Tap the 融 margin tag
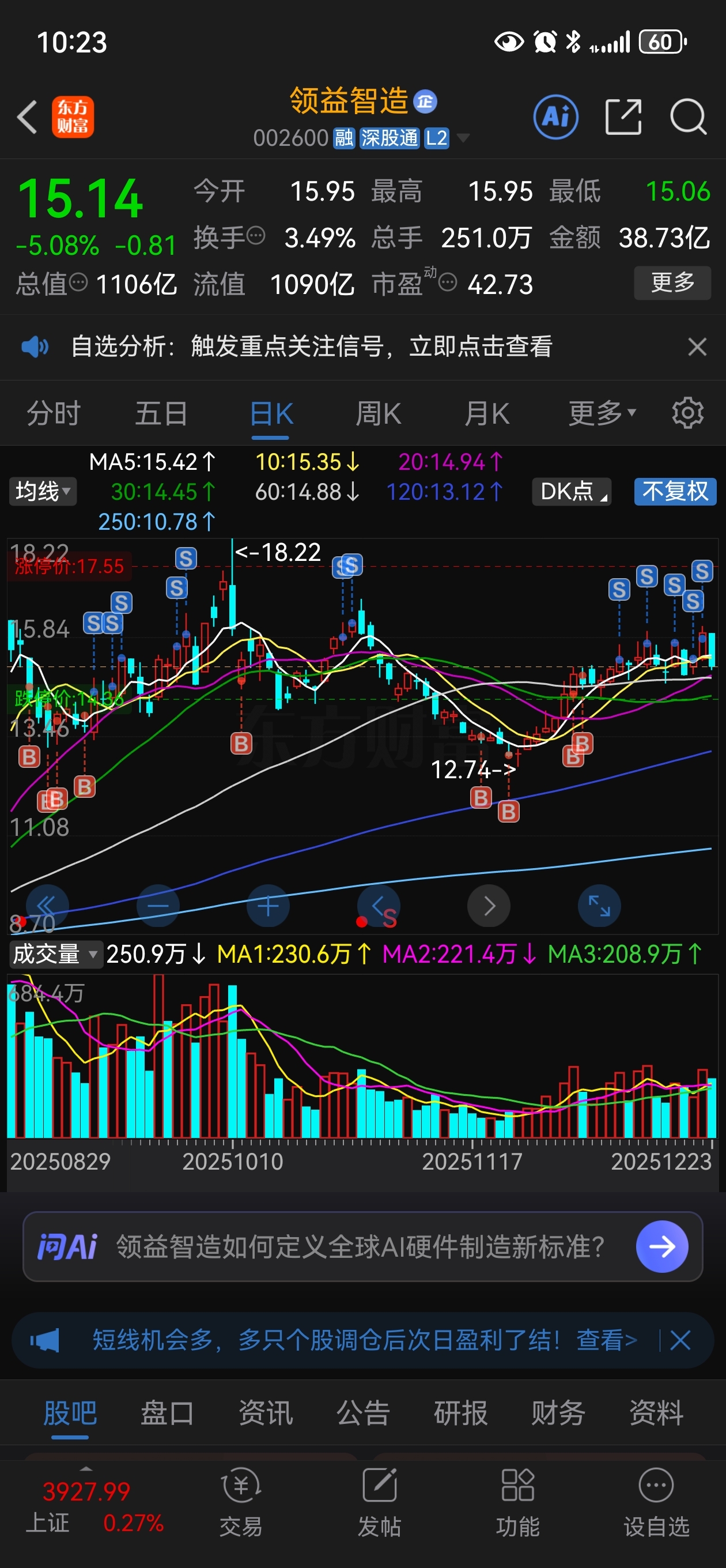 344,138
